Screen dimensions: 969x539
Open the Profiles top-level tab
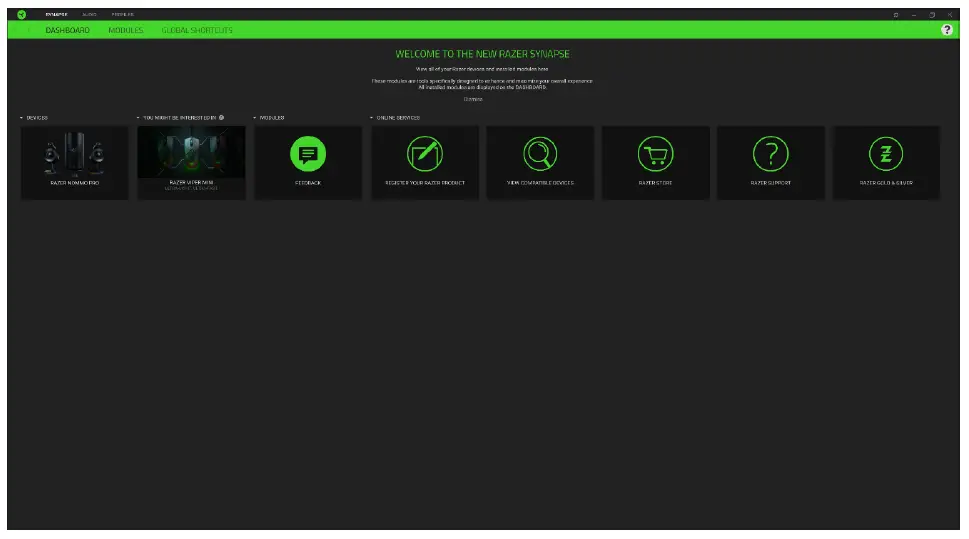coord(123,14)
